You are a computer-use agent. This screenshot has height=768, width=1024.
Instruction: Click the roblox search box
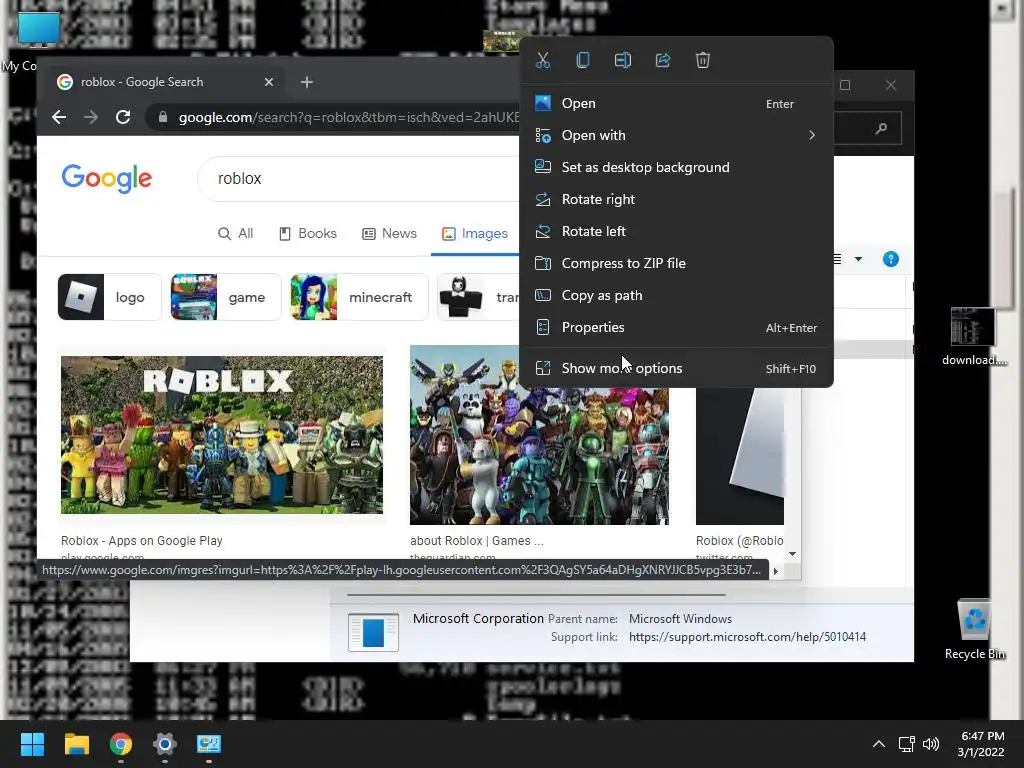358,178
